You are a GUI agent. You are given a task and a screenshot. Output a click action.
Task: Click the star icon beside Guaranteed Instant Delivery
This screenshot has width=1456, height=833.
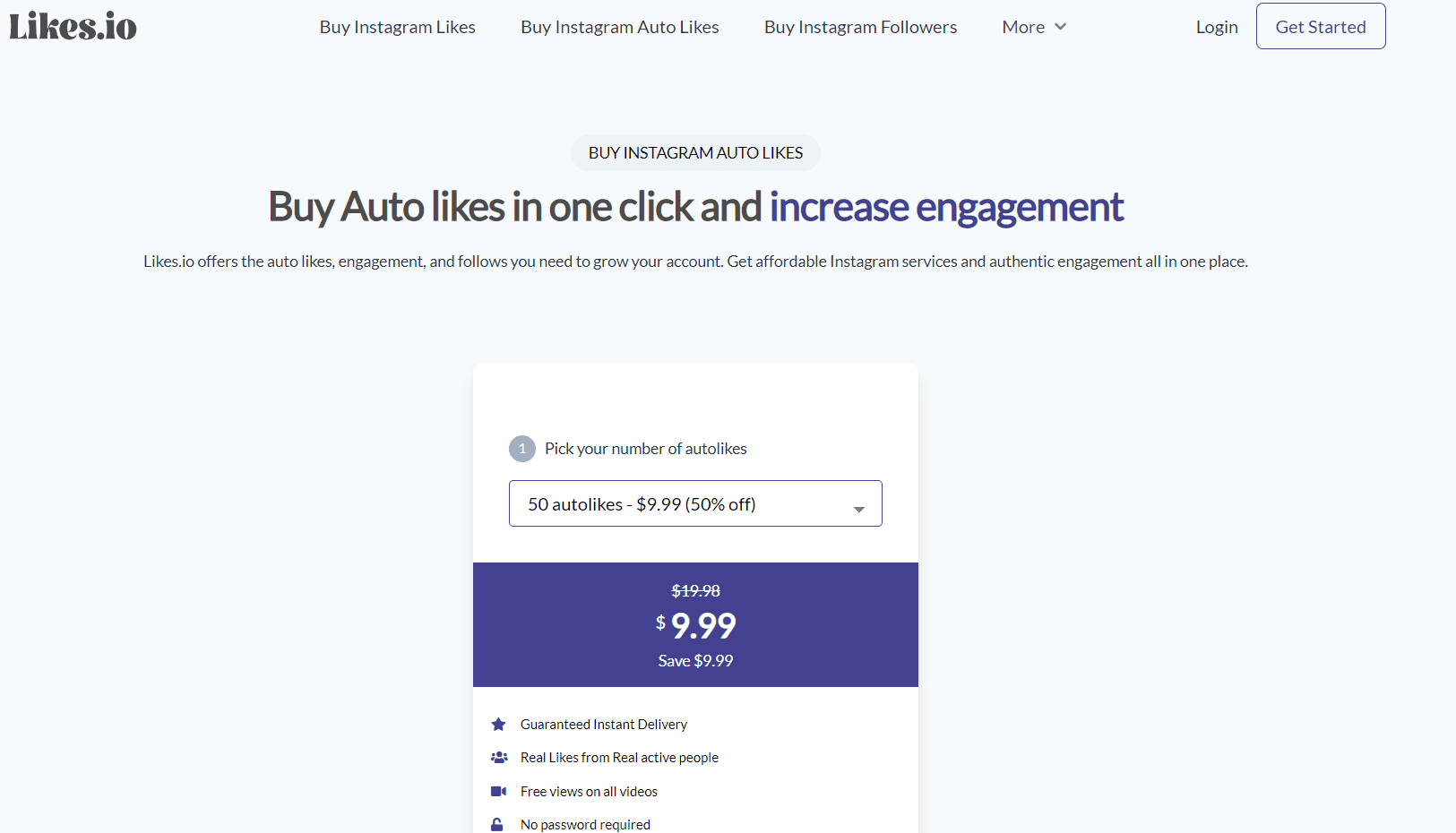(x=499, y=724)
